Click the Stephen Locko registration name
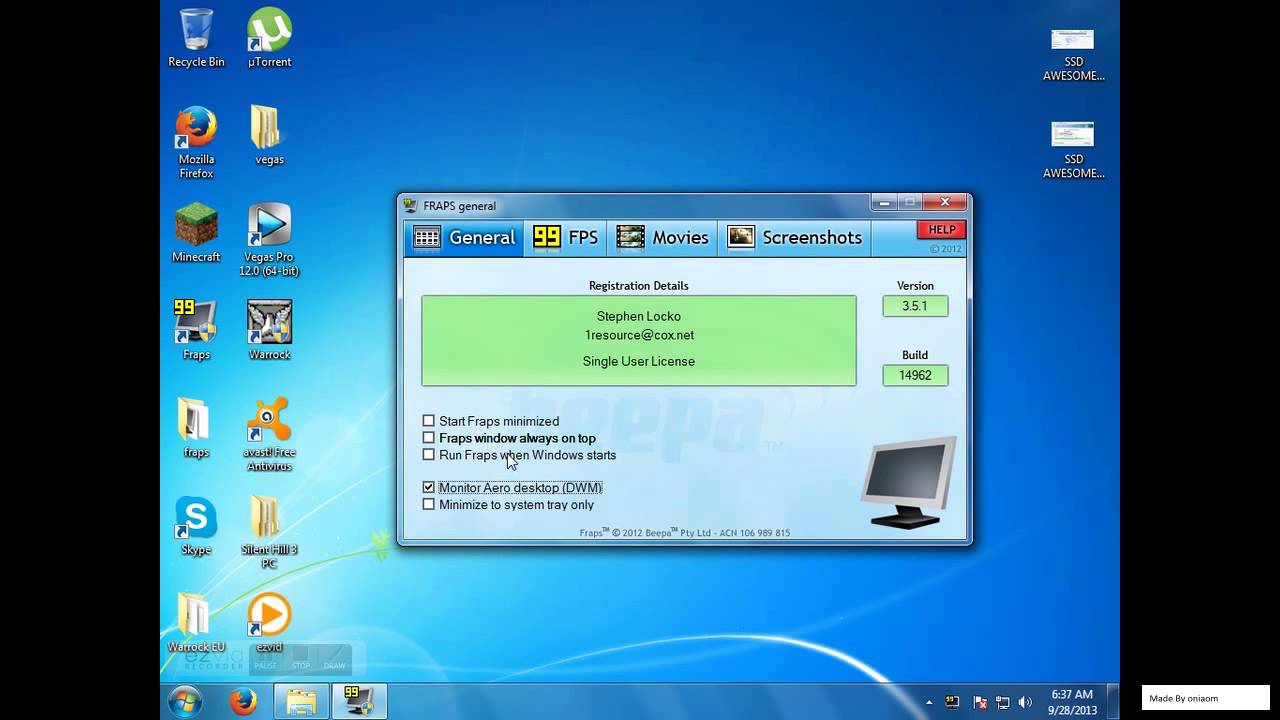This screenshot has width=1280, height=720. coord(639,316)
